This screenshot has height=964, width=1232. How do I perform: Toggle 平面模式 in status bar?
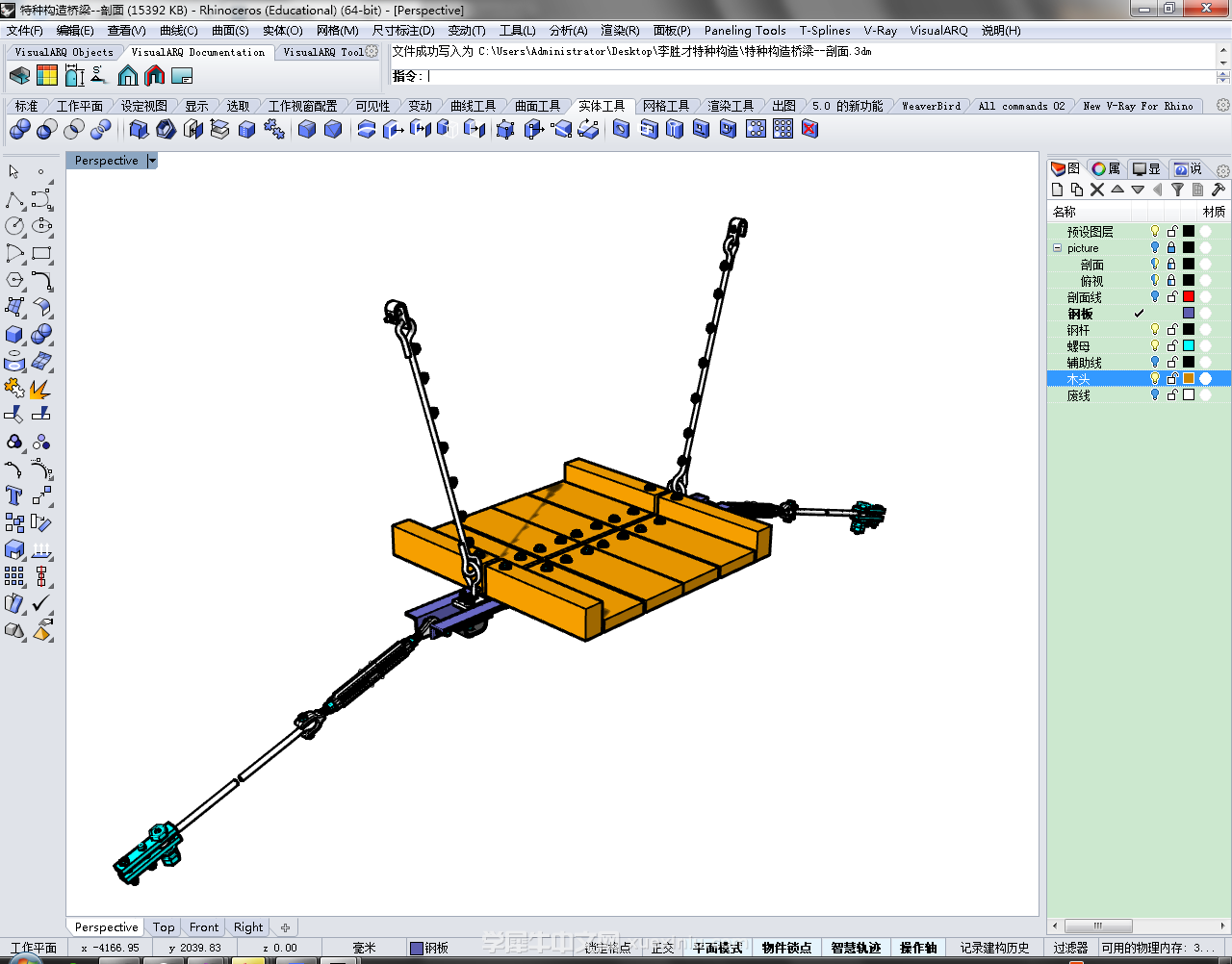(718, 948)
